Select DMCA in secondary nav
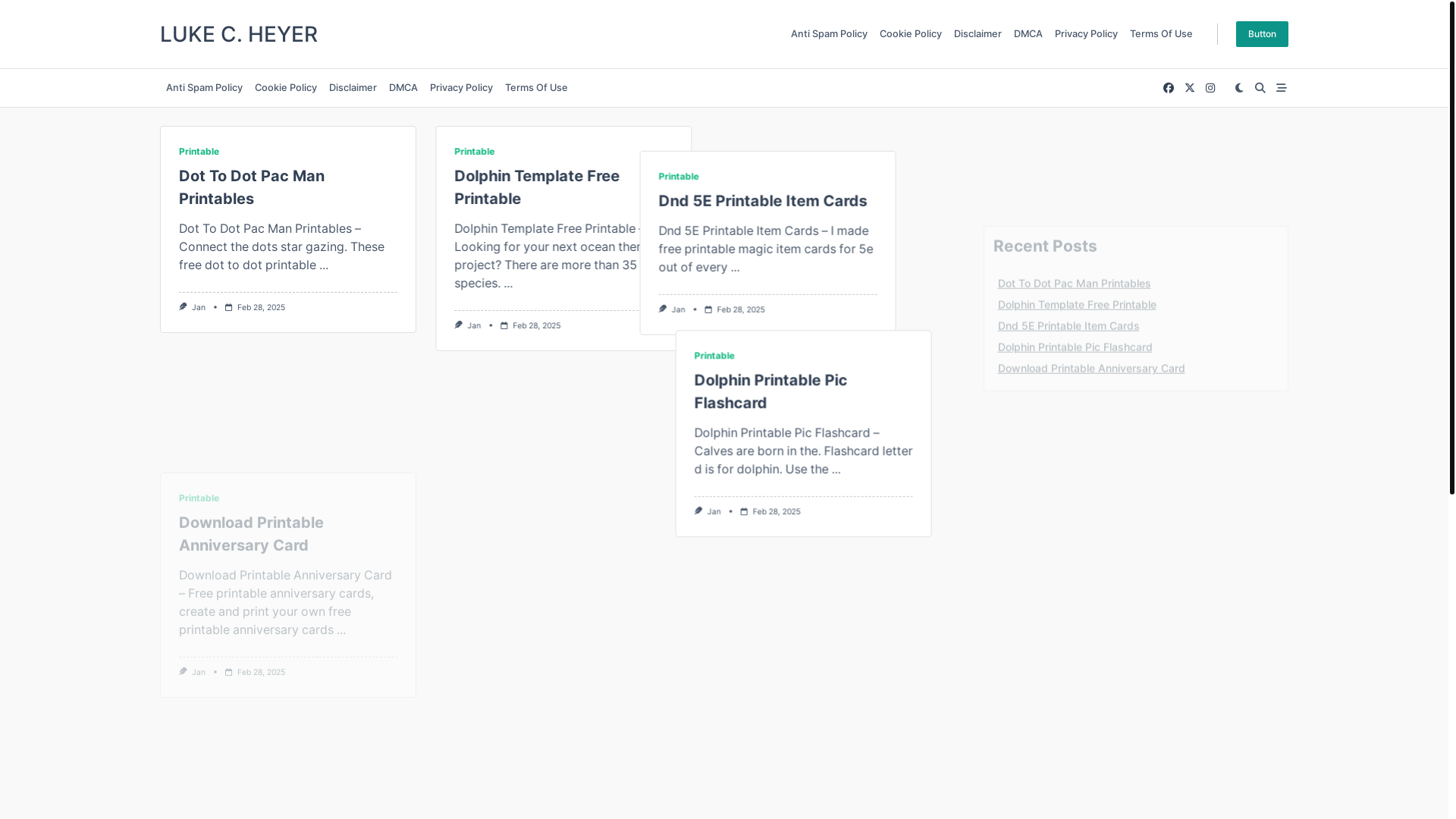The width and height of the screenshot is (1456, 819). pyautogui.click(x=403, y=88)
